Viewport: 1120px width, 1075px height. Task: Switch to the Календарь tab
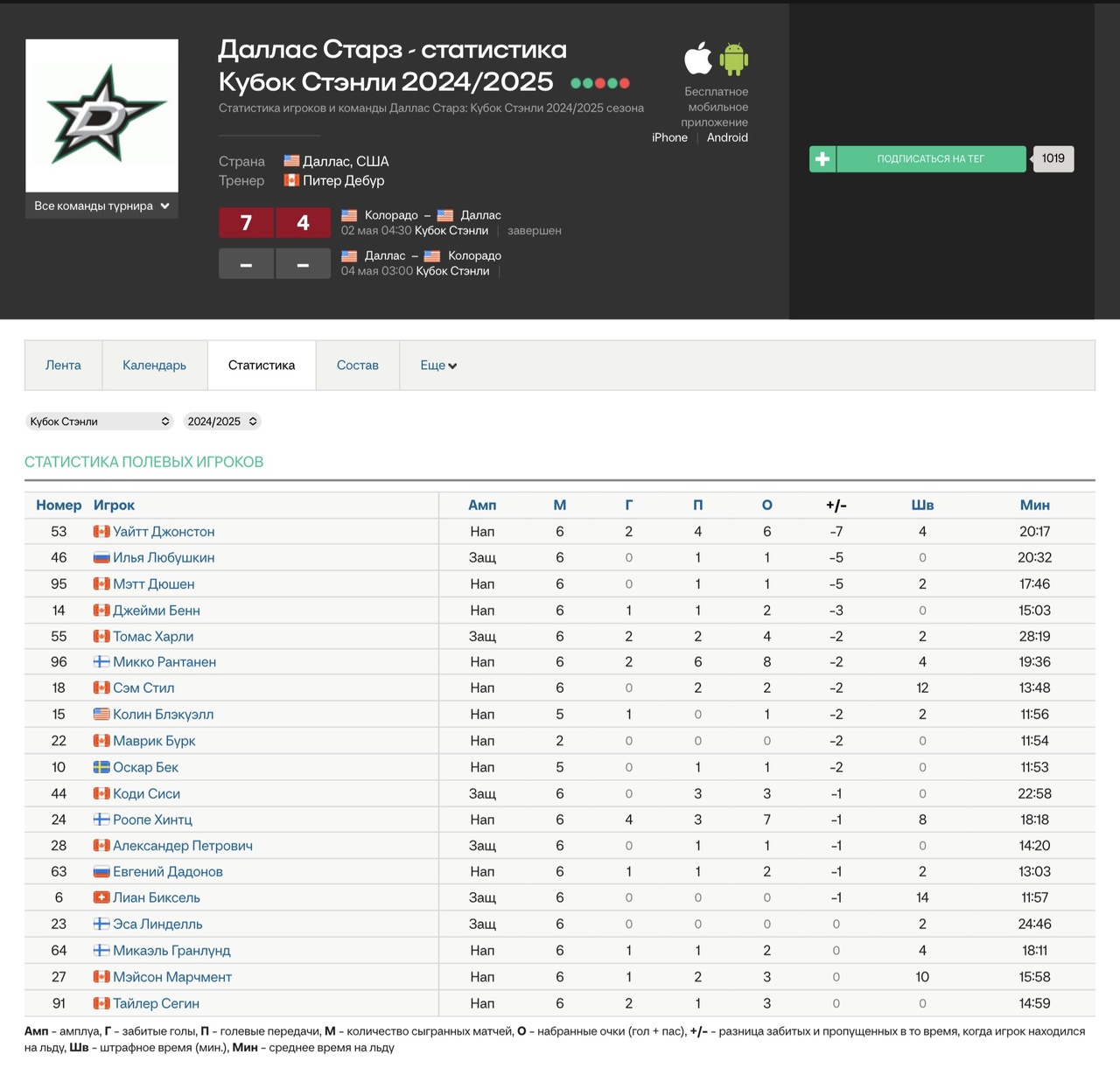click(x=154, y=366)
